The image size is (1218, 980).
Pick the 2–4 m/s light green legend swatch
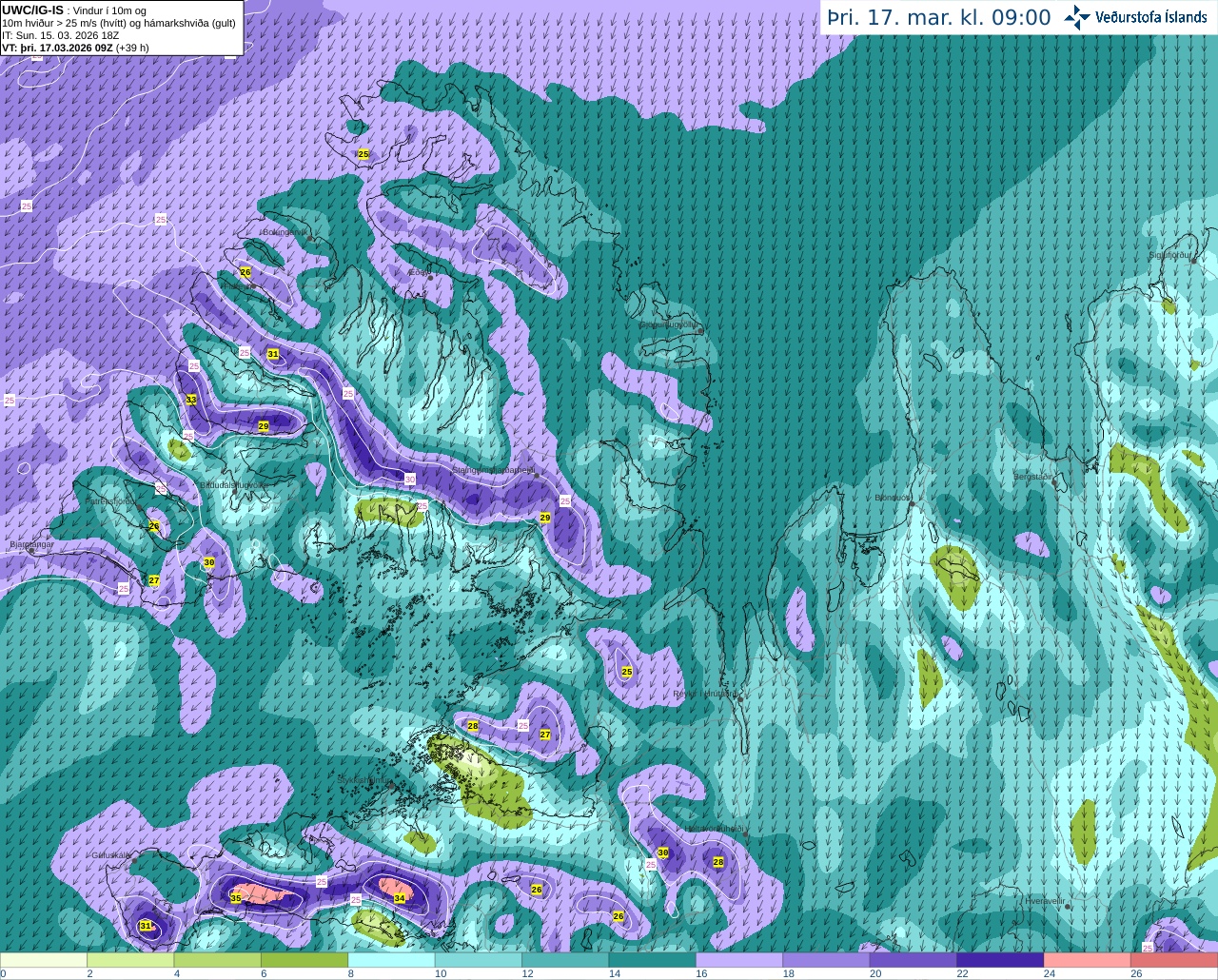point(130,960)
